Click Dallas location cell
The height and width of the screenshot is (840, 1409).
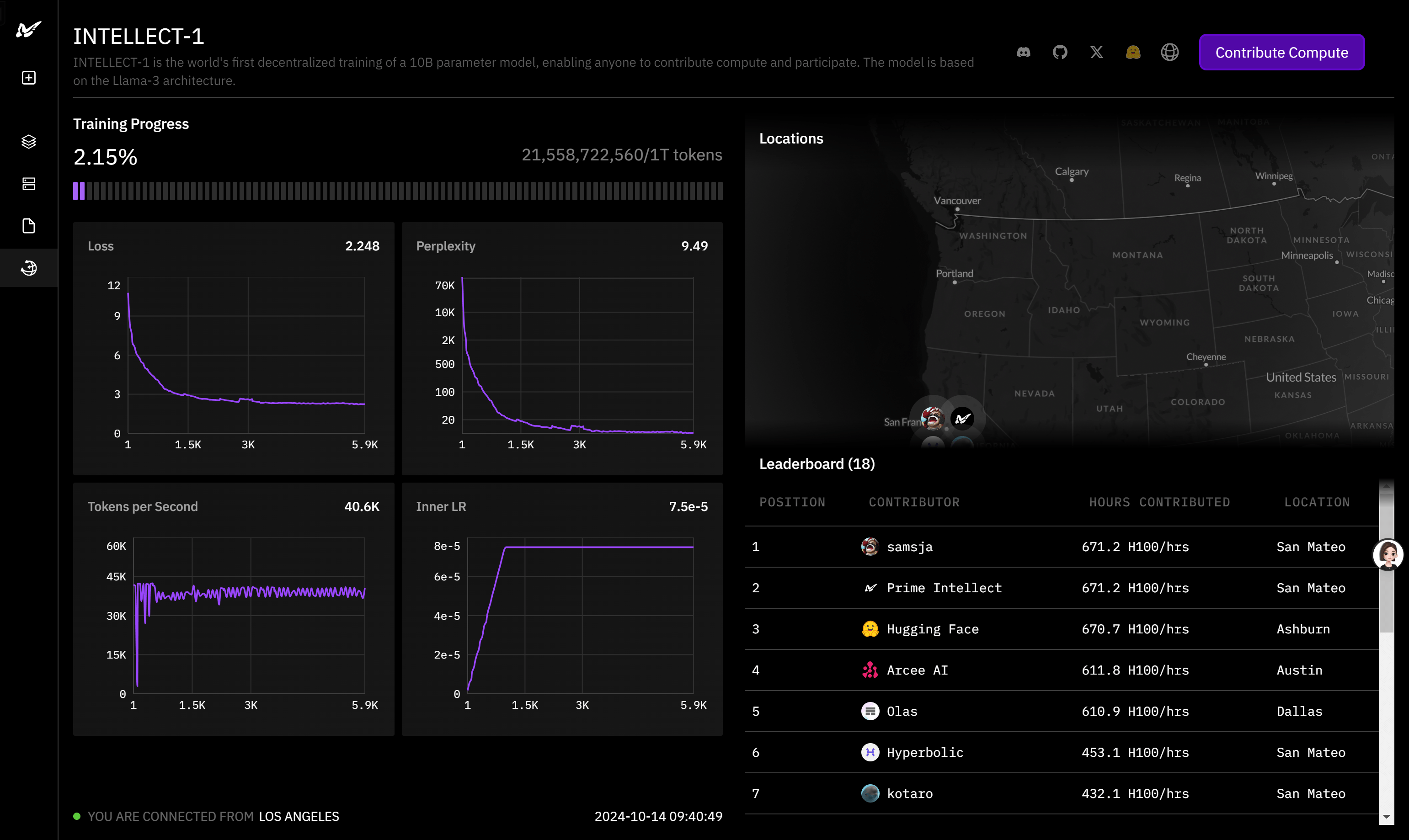pyautogui.click(x=1299, y=711)
